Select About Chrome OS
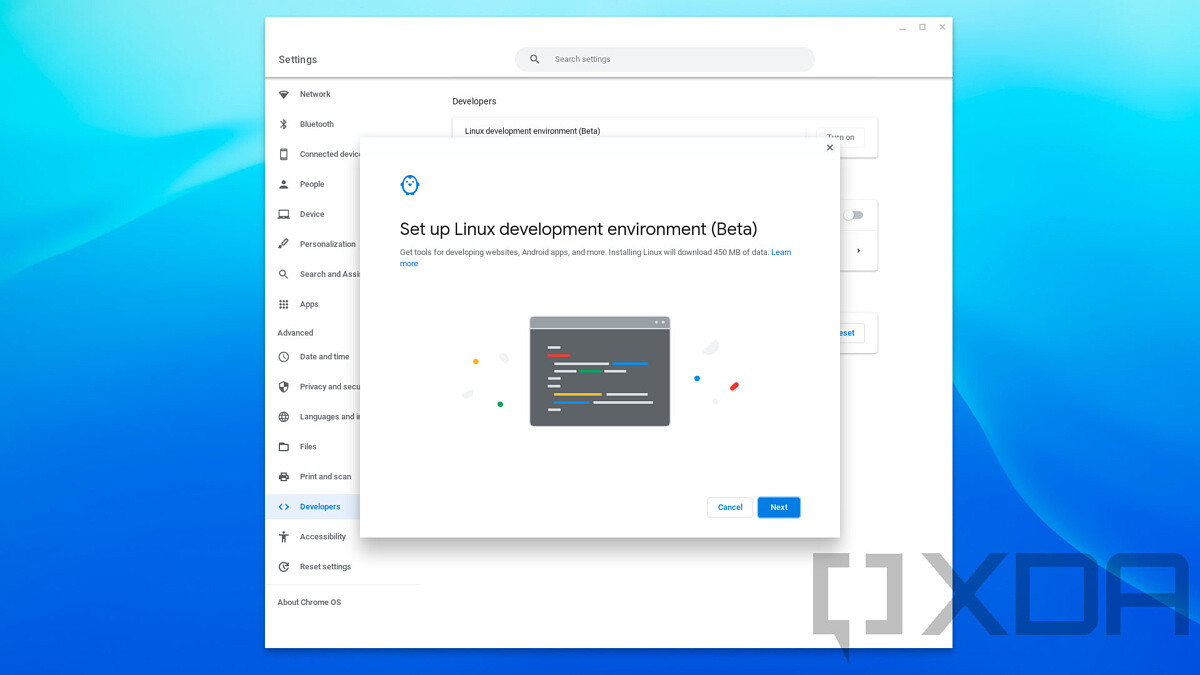 coord(309,602)
